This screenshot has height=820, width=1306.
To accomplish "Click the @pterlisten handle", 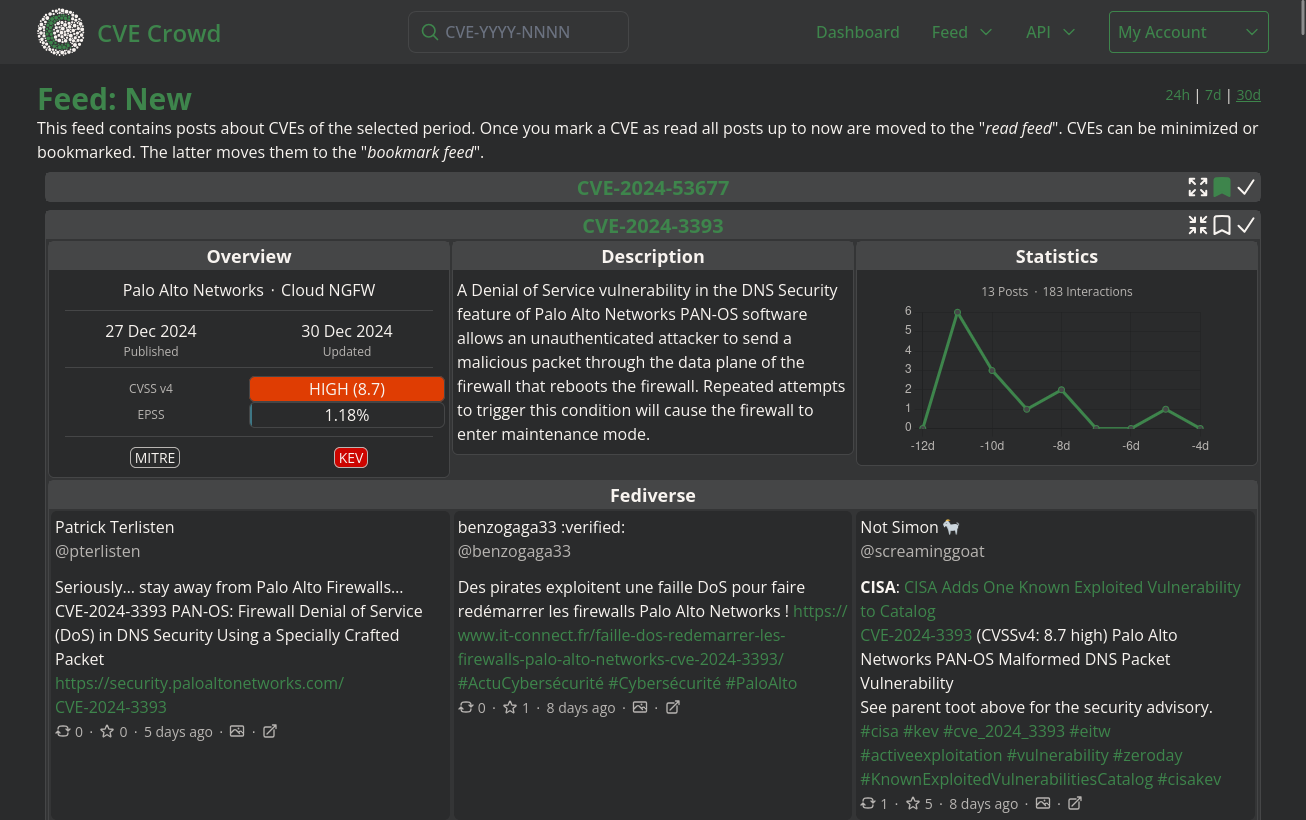I will [97, 551].
